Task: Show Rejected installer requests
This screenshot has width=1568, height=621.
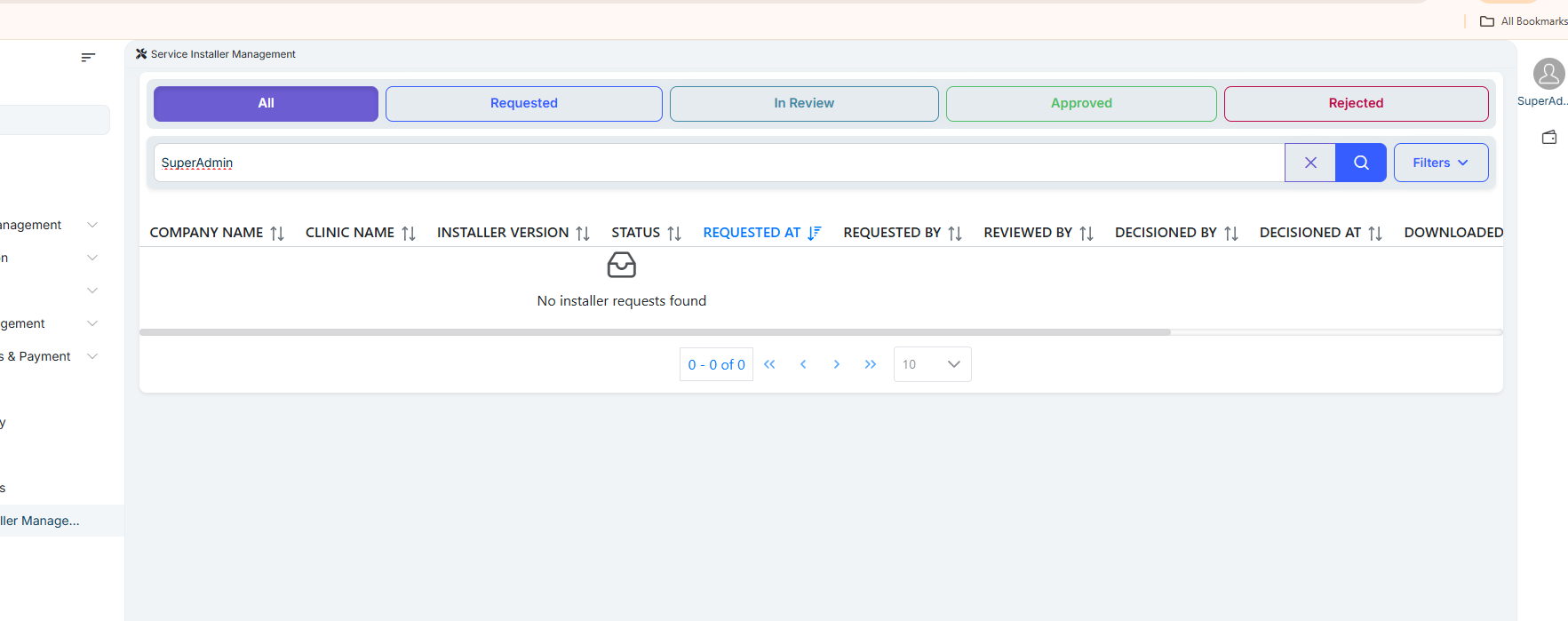Action: pyautogui.click(x=1356, y=103)
